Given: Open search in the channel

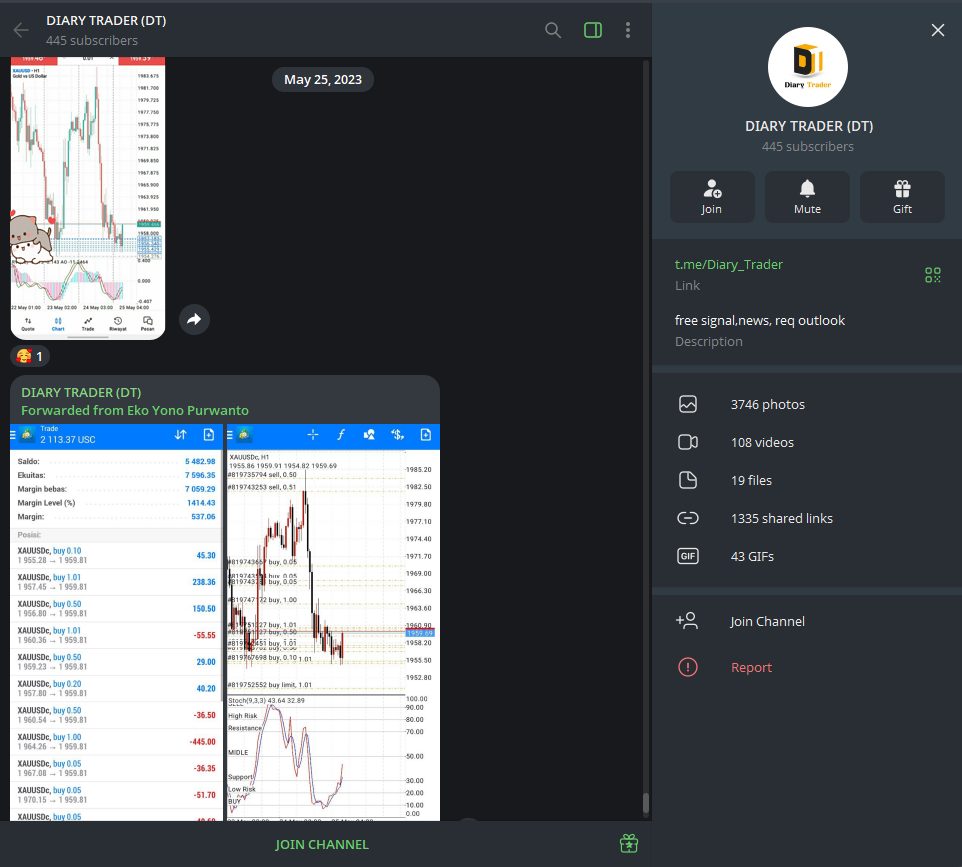Looking at the screenshot, I should tap(553, 30).
